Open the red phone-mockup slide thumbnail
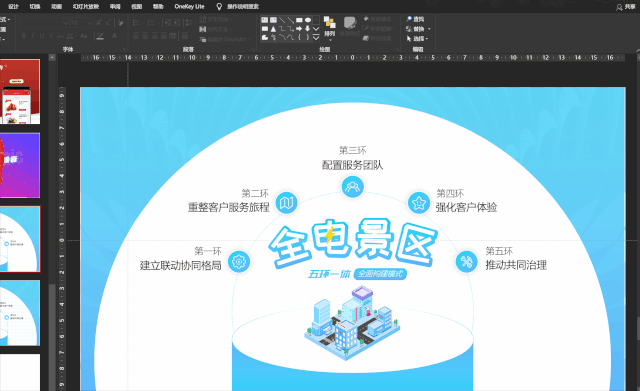This screenshot has width=640, height=391. (x=20, y=92)
